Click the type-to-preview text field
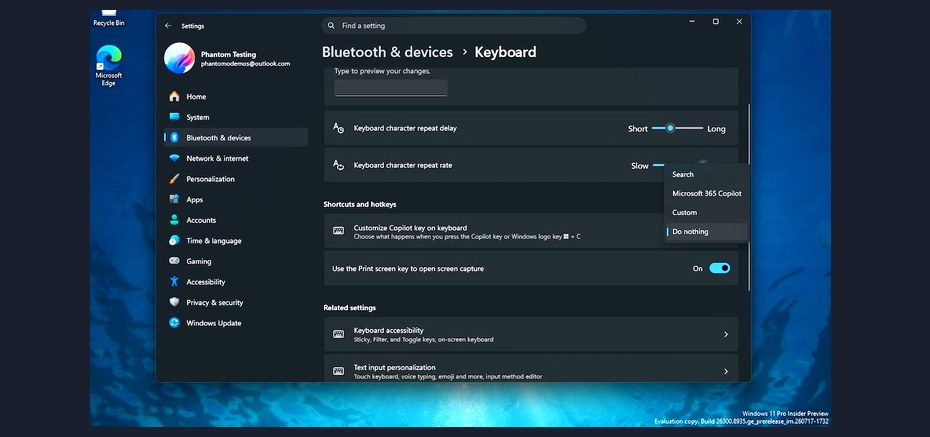930x437 pixels. pyautogui.click(x=391, y=88)
